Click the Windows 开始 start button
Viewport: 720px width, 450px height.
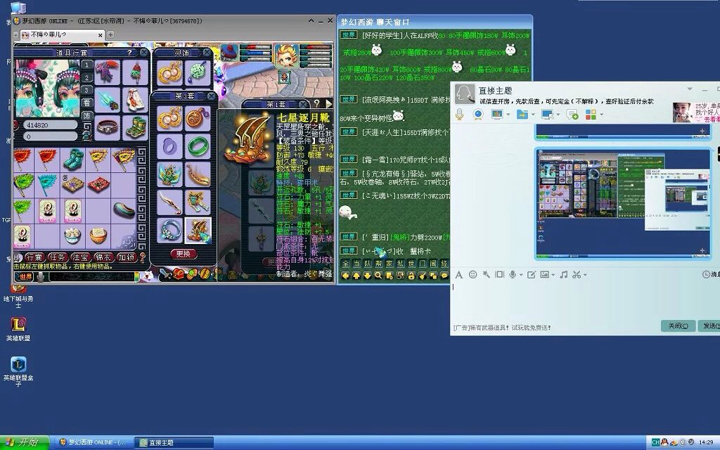point(24,442)
